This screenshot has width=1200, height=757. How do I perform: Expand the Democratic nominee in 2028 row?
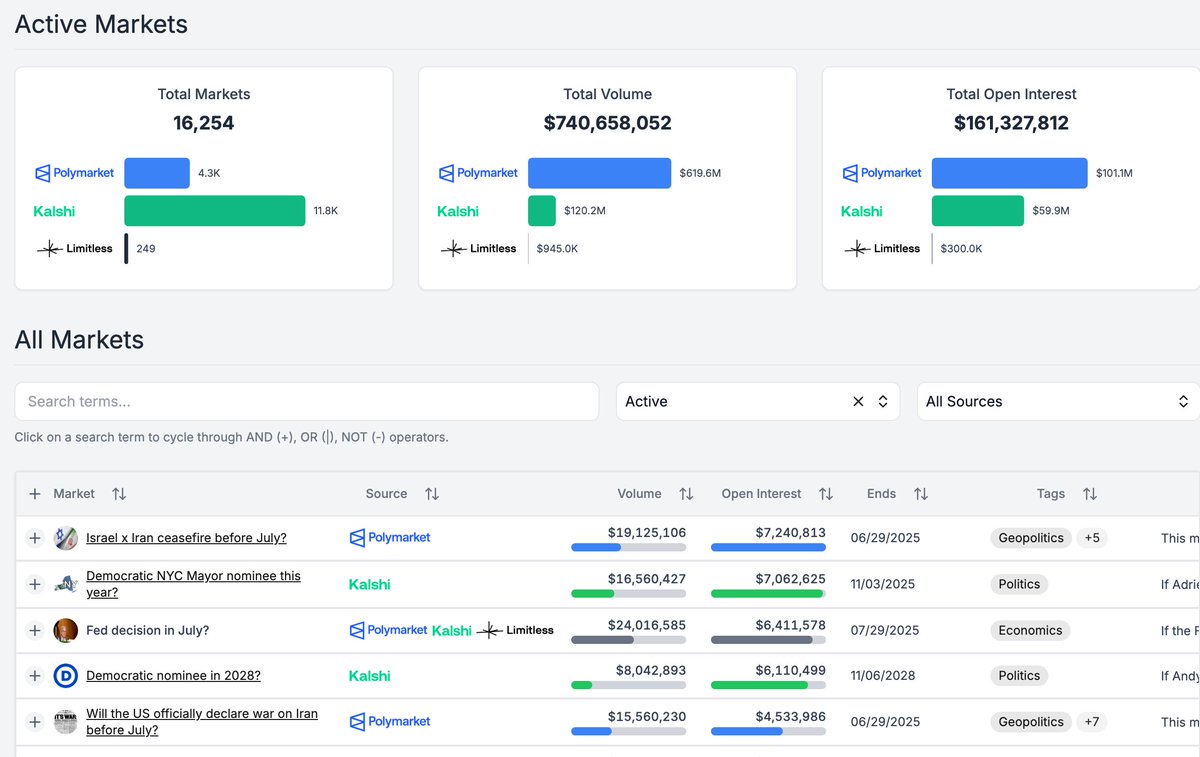34,676
